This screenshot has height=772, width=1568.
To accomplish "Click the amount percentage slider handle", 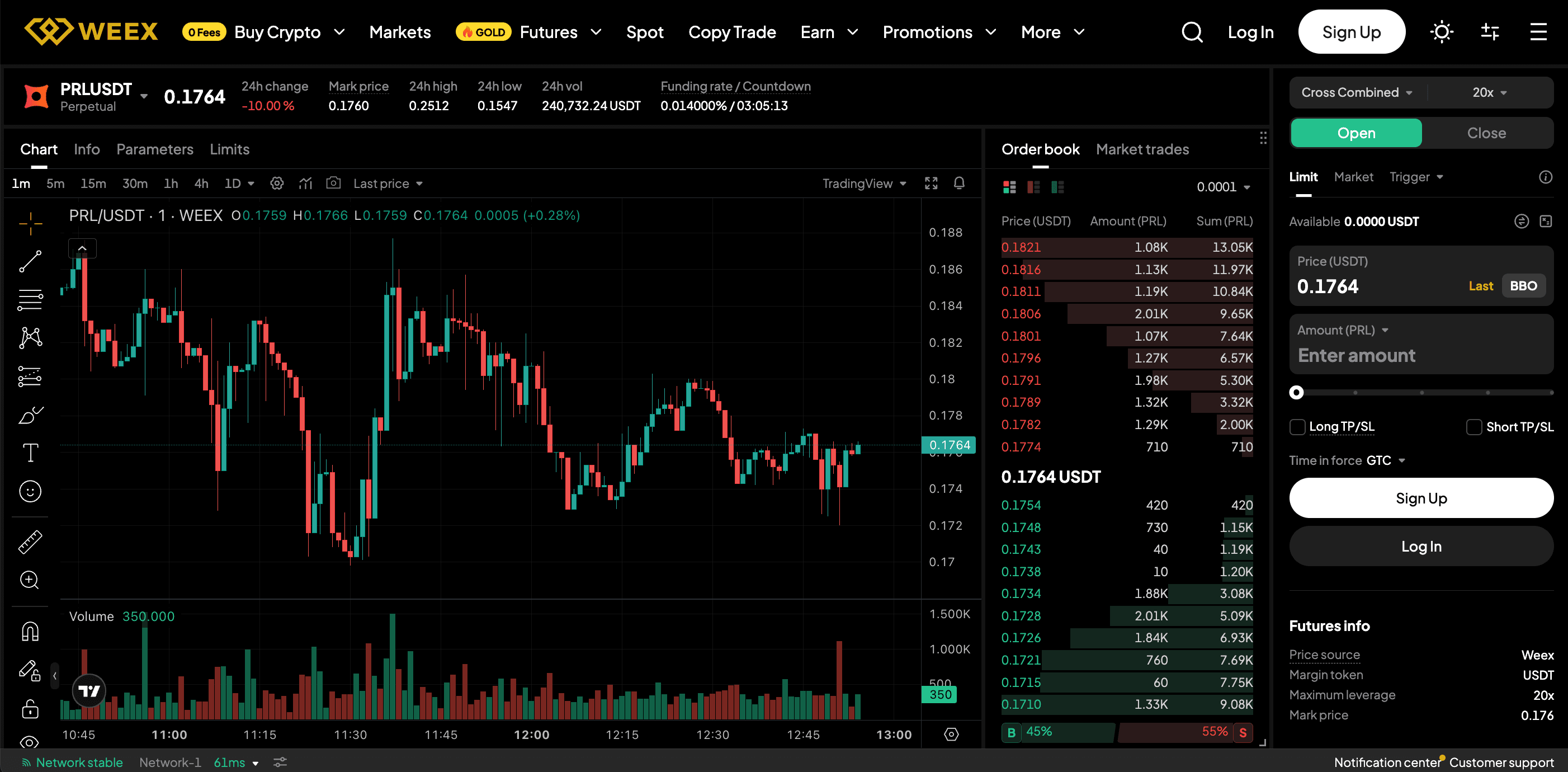I will pos(1297,393).
